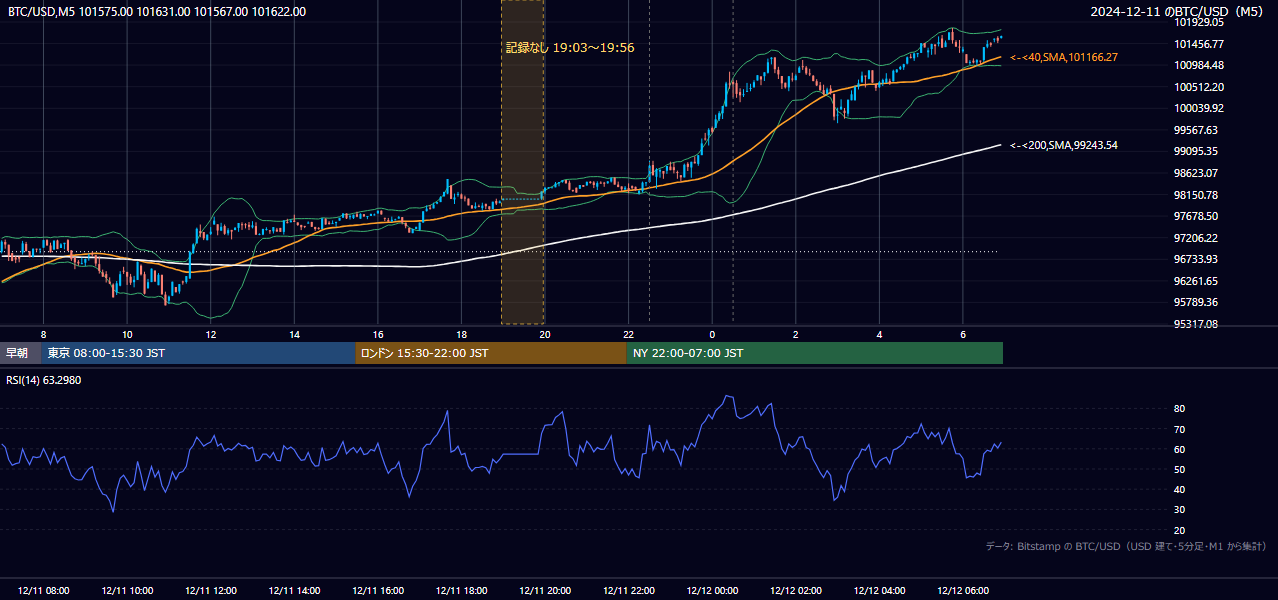This screenshot has height=600, width=1278.
Task: Click the 12/11 12:00 date label
Action: 210,591
